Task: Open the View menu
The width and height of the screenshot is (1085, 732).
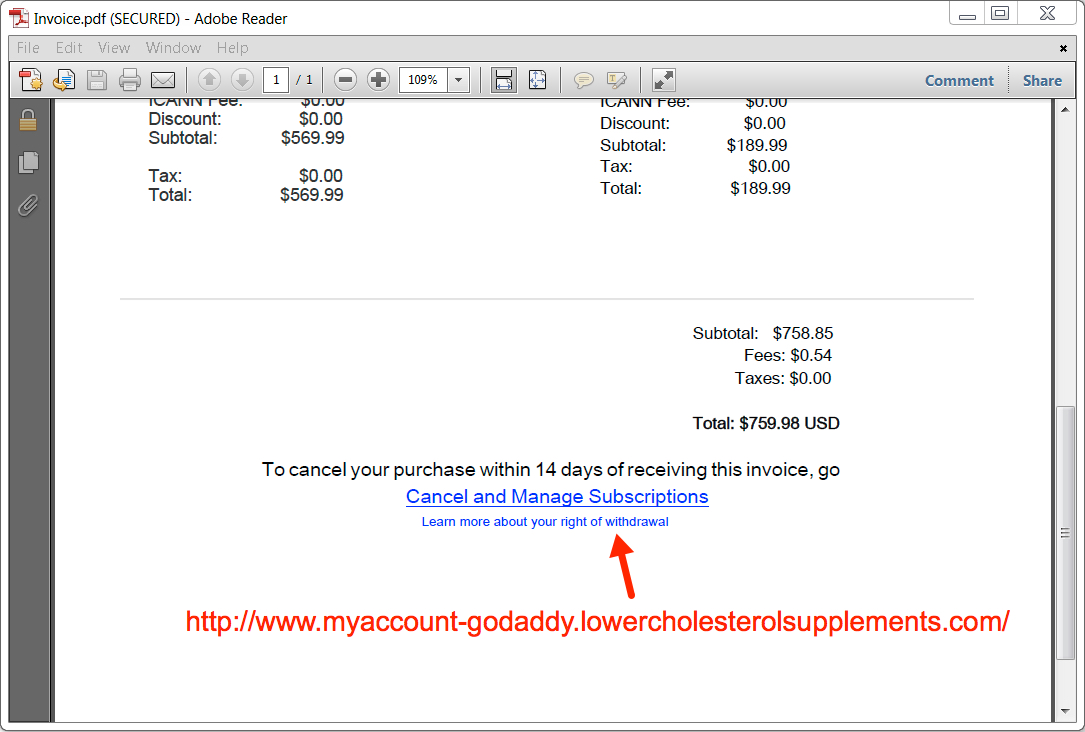Action: 113,48
